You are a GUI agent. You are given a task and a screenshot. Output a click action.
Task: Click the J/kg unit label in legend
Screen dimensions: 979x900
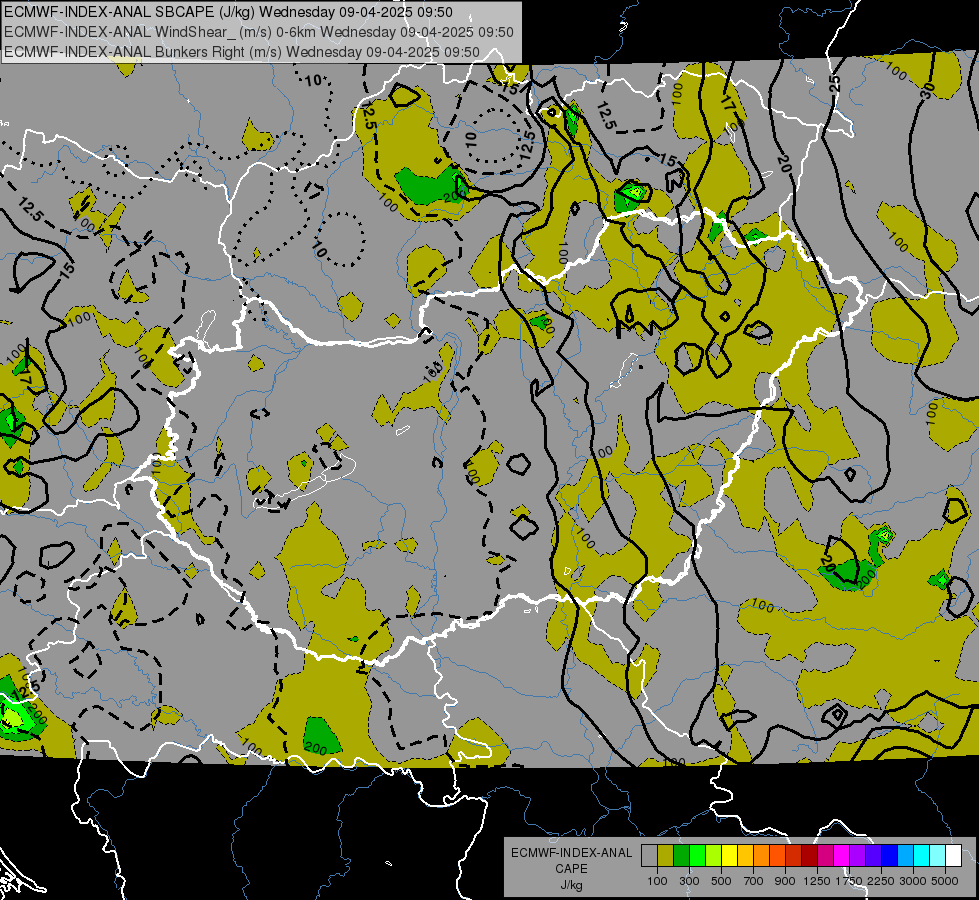(571, 885)
